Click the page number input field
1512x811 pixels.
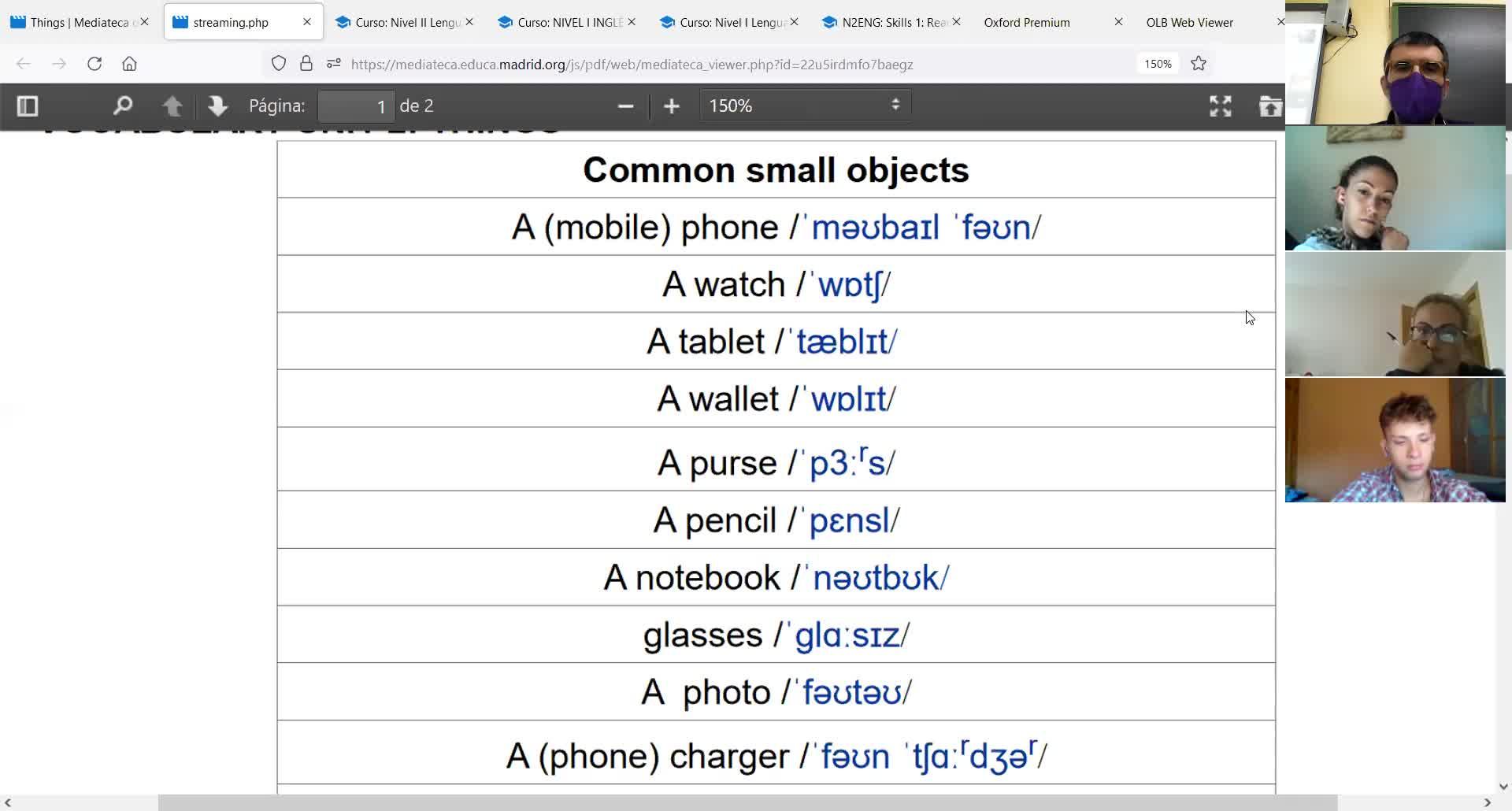point(357,106)
